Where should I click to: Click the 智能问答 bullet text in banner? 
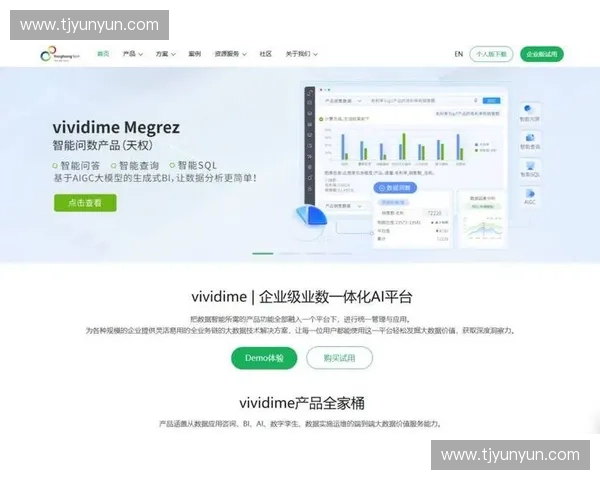point(80,165)
